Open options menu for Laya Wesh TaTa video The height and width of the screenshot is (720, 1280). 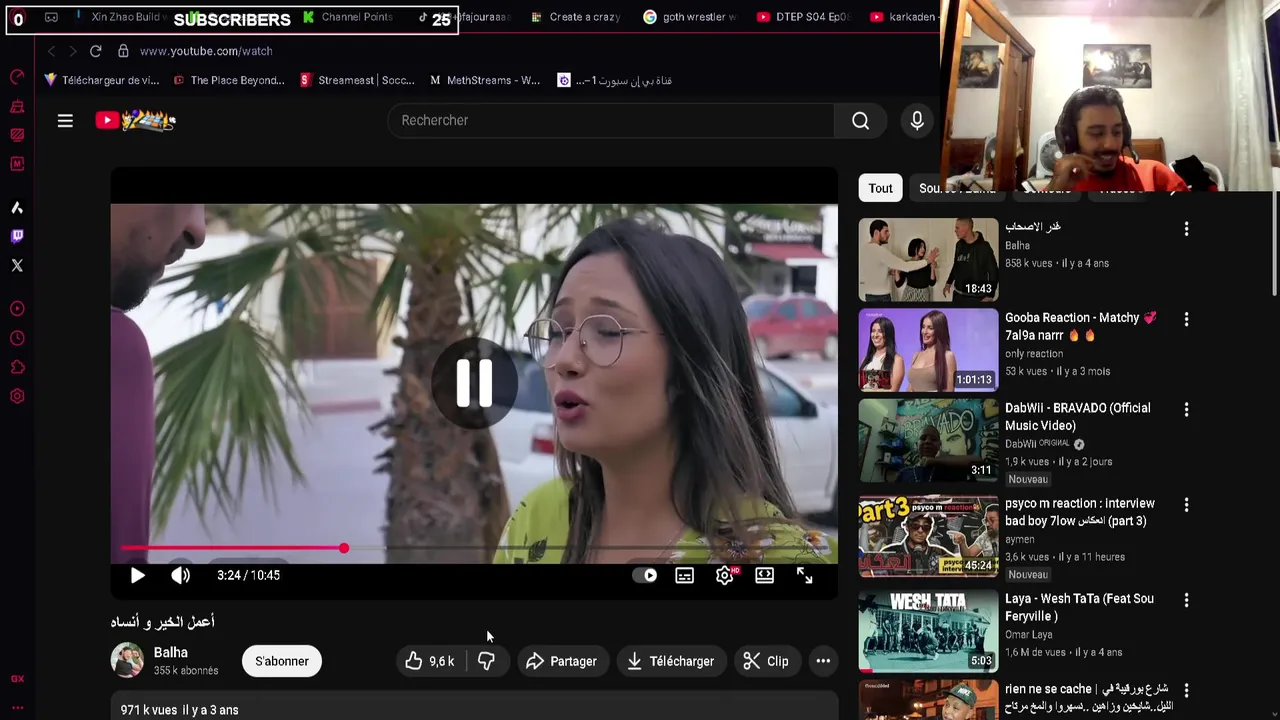[x=1186, y=600]
